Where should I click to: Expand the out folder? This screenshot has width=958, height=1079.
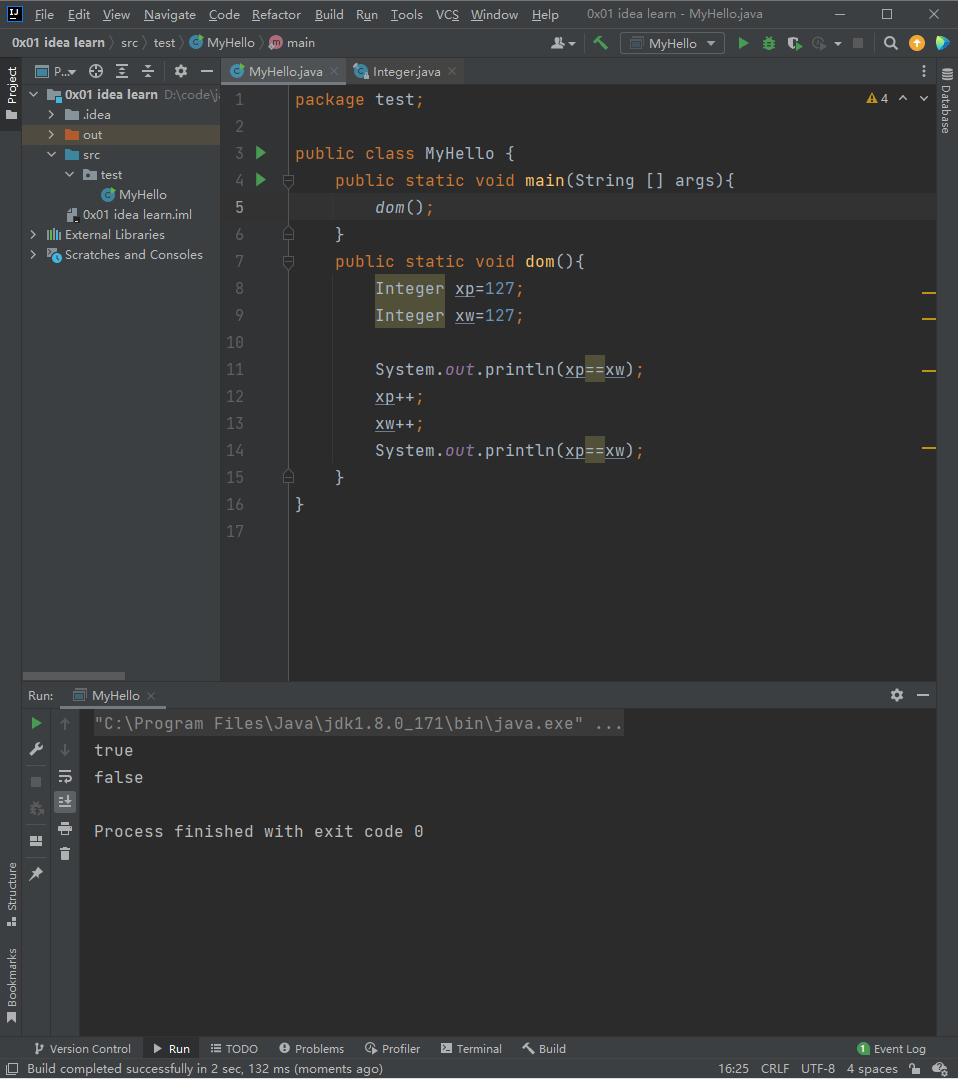coord(52,134)
